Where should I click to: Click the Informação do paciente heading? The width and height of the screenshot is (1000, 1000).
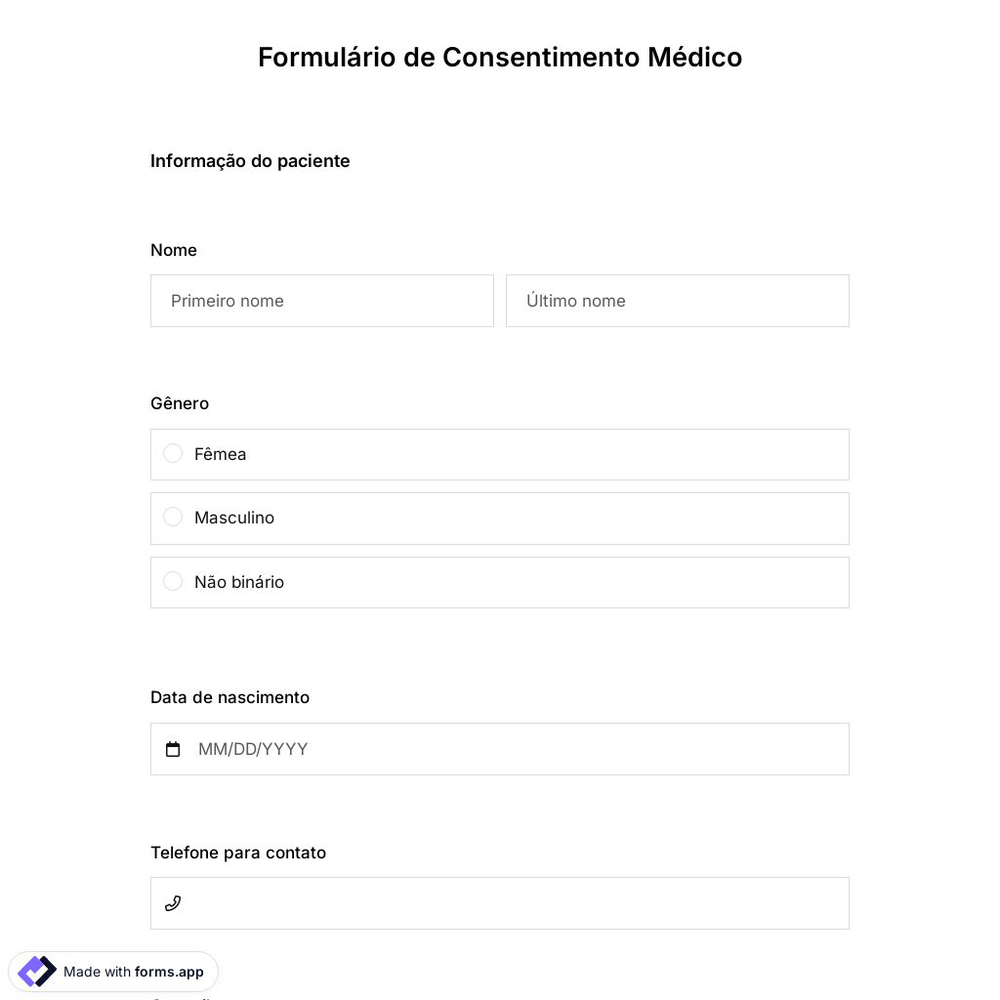(250, 160)
